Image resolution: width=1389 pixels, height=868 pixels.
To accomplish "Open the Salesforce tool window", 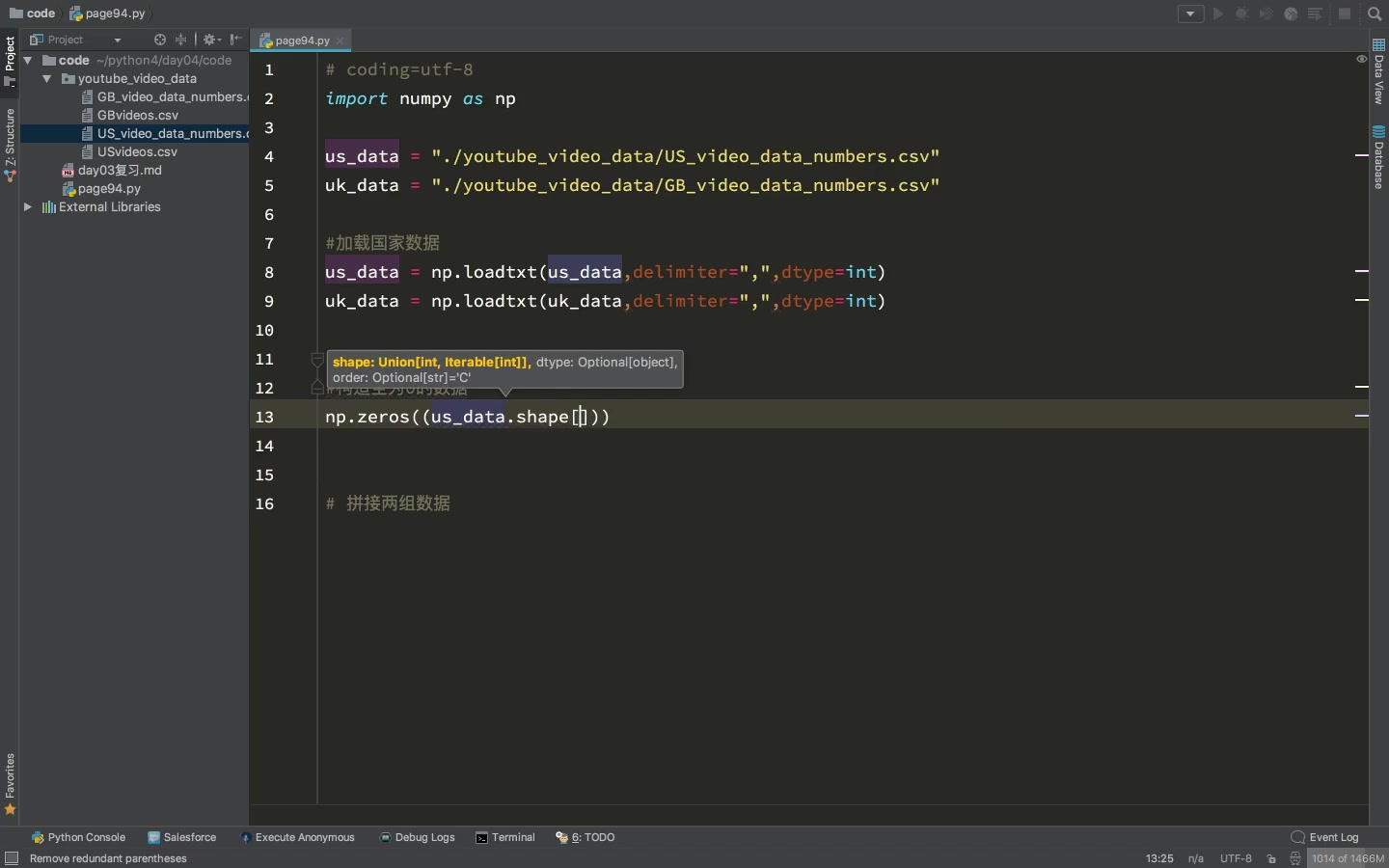I will 181,837.
